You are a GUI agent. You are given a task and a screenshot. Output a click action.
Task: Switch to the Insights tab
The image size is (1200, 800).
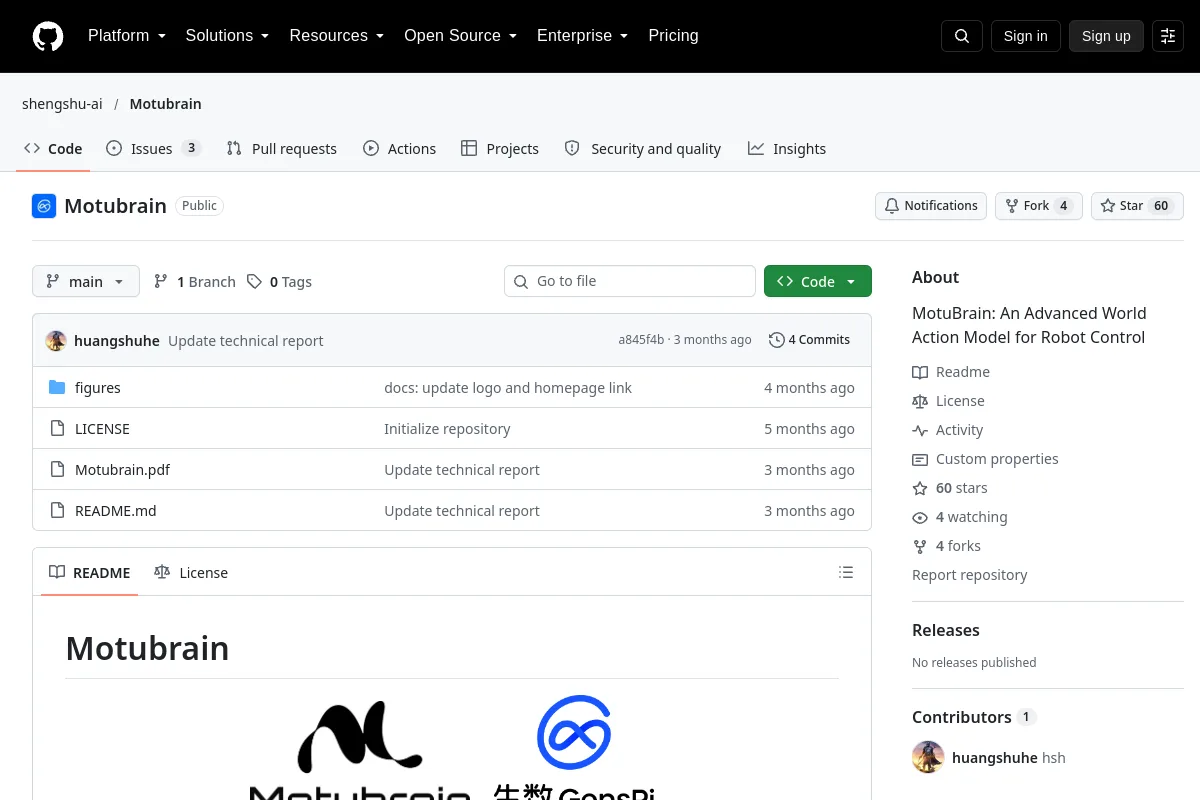787,149
